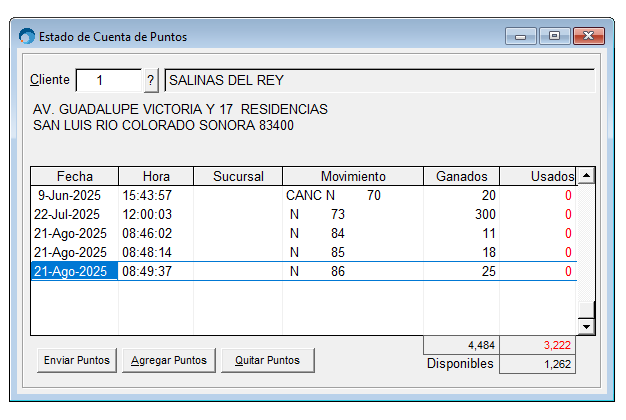Click the Cliente number input field
The width and height of the screenshot is (626, 420).
[108, 80]
